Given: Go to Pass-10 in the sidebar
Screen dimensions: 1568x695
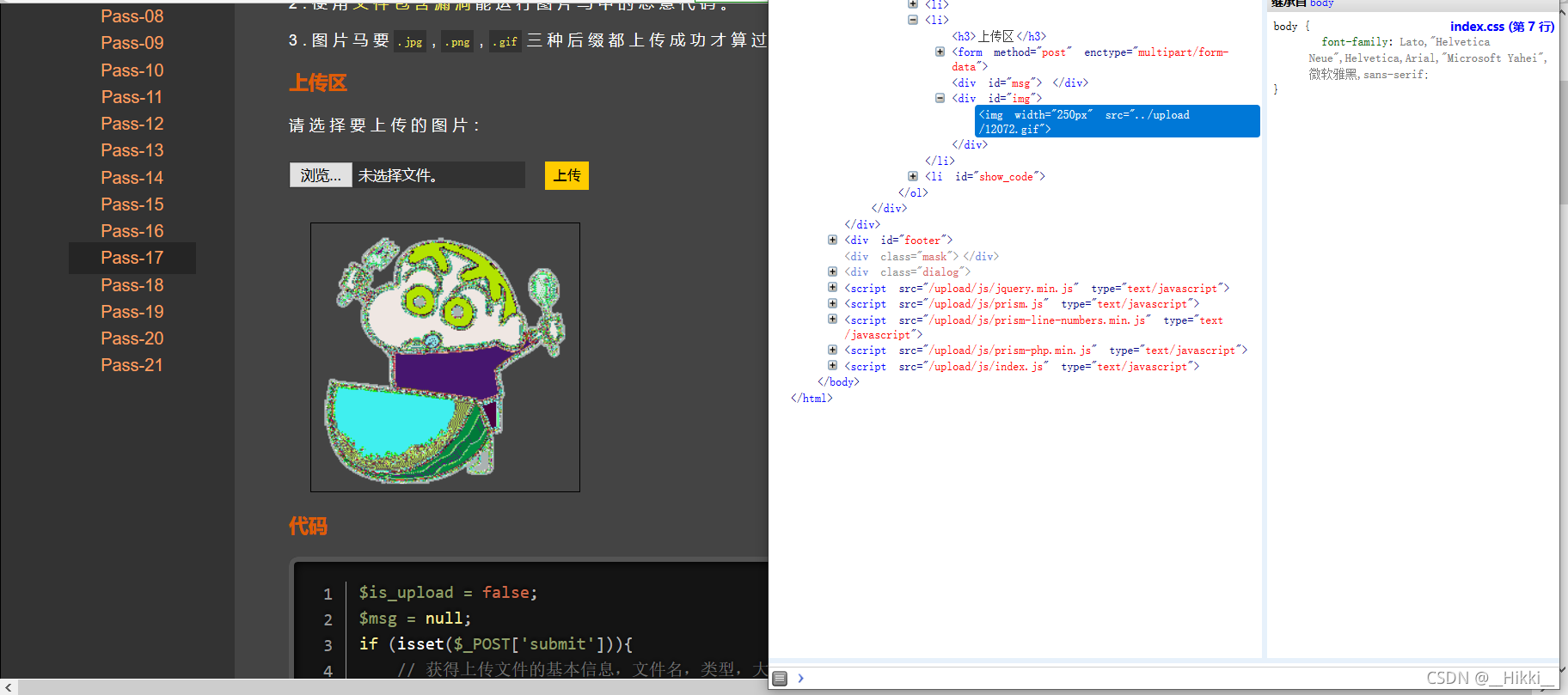Looking at the screenshot, I should tap(132, 70).
